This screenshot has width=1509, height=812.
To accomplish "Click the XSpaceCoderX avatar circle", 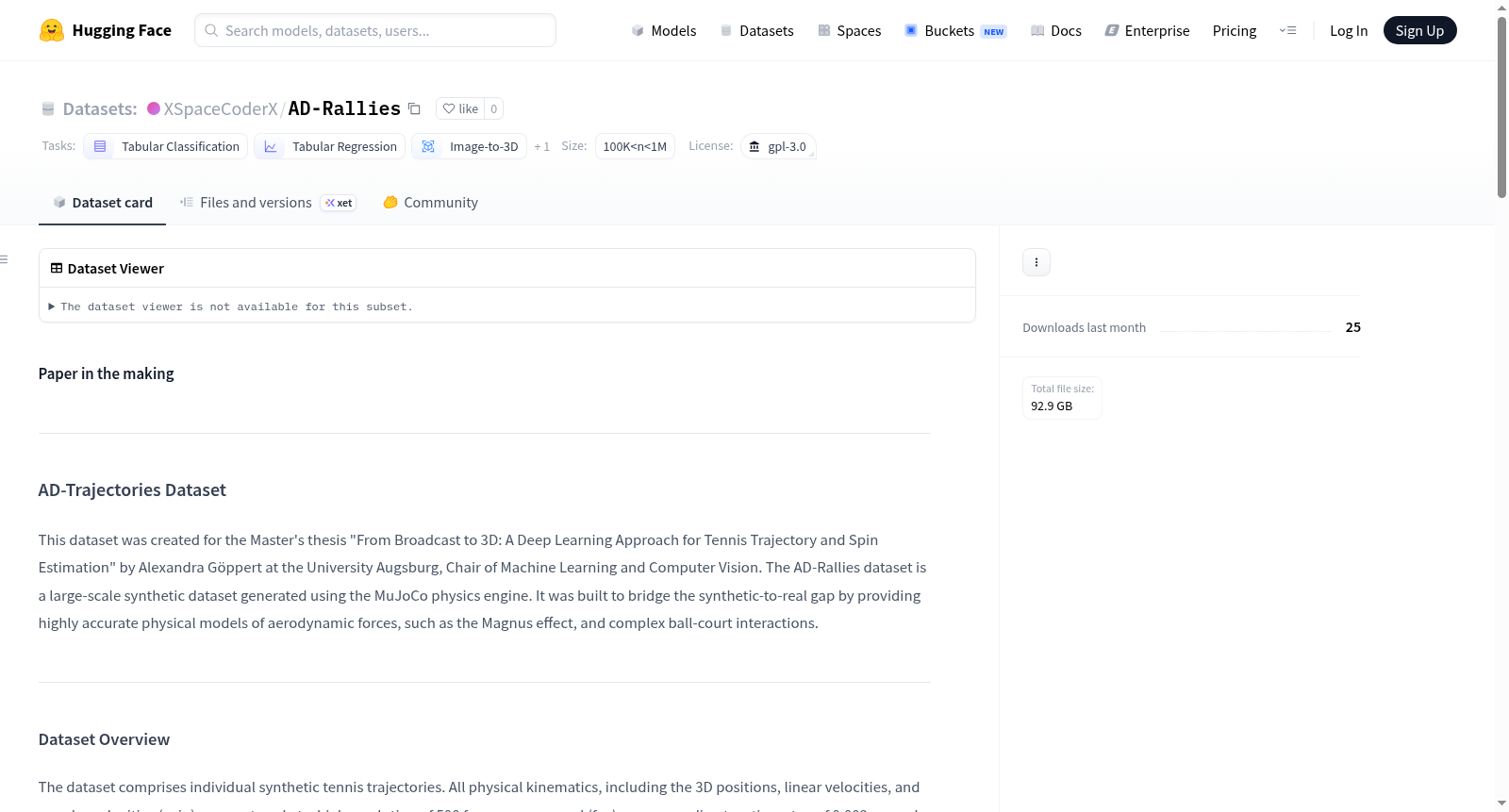I will [x=154, y=108].
